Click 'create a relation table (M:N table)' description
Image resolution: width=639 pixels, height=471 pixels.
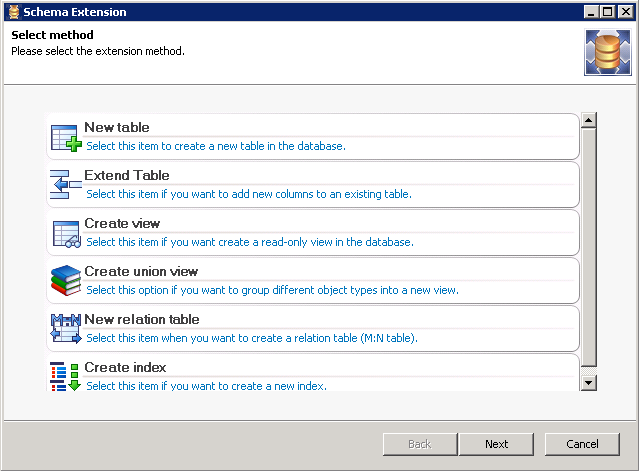point(252,339)
